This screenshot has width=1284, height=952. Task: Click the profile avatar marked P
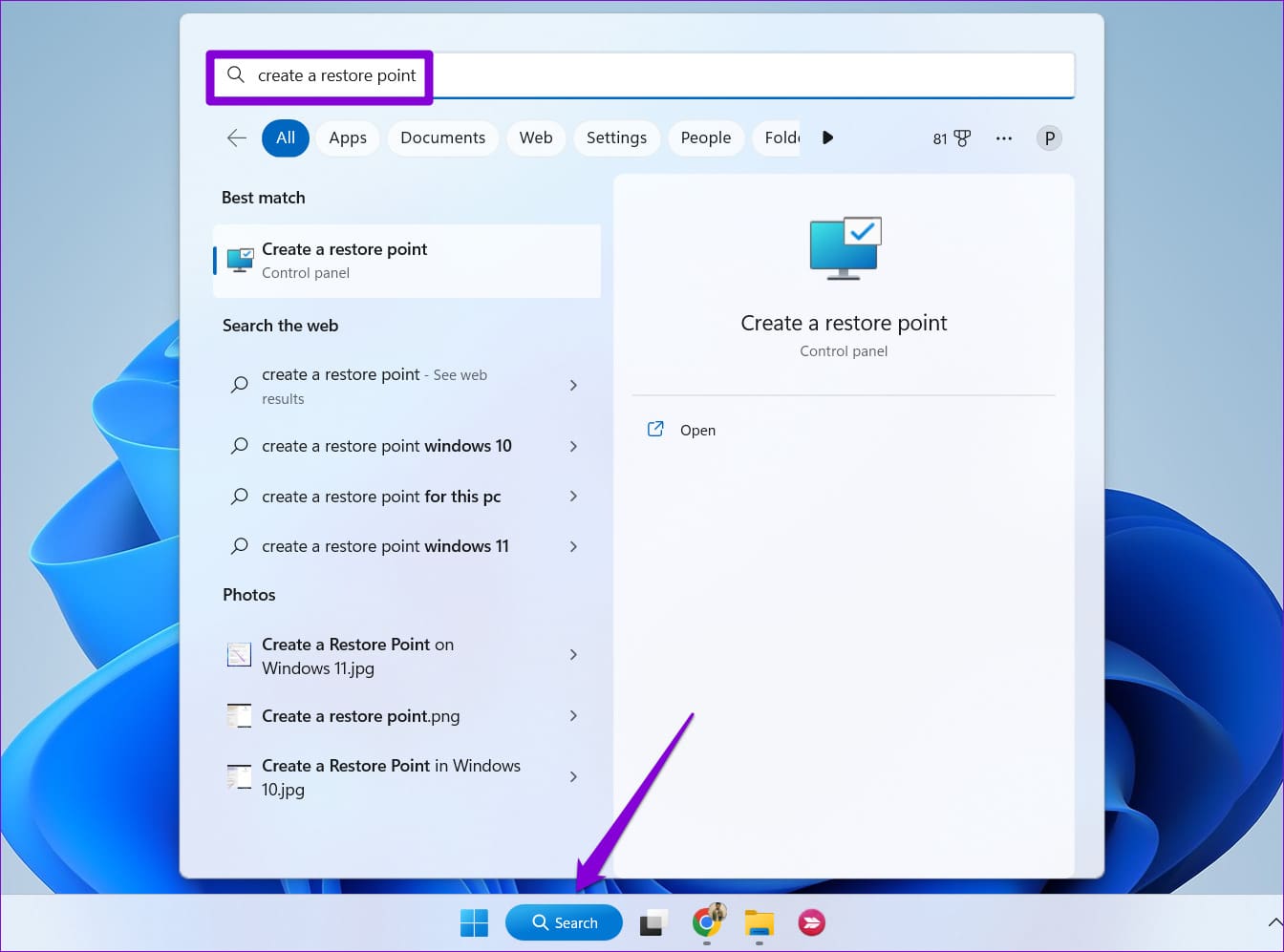click(1049, 138)
